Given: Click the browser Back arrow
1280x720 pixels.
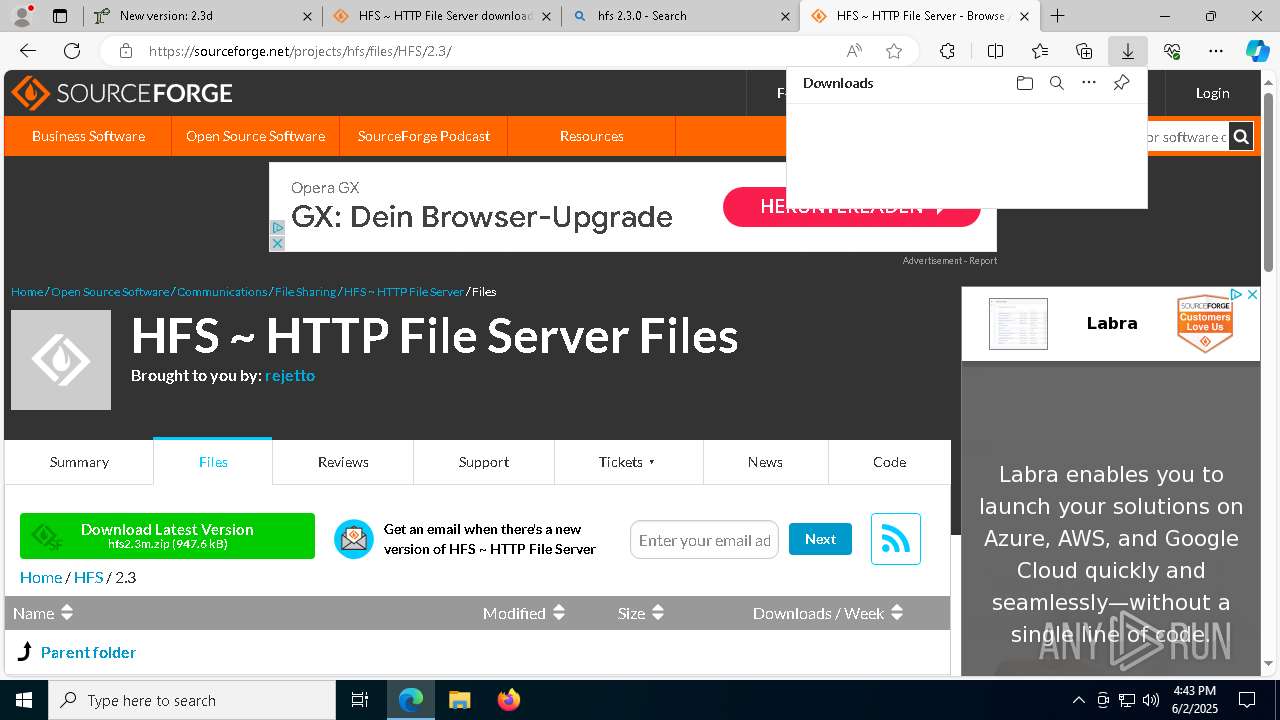Looking at the screenshot, I should (x=28, y=51).
